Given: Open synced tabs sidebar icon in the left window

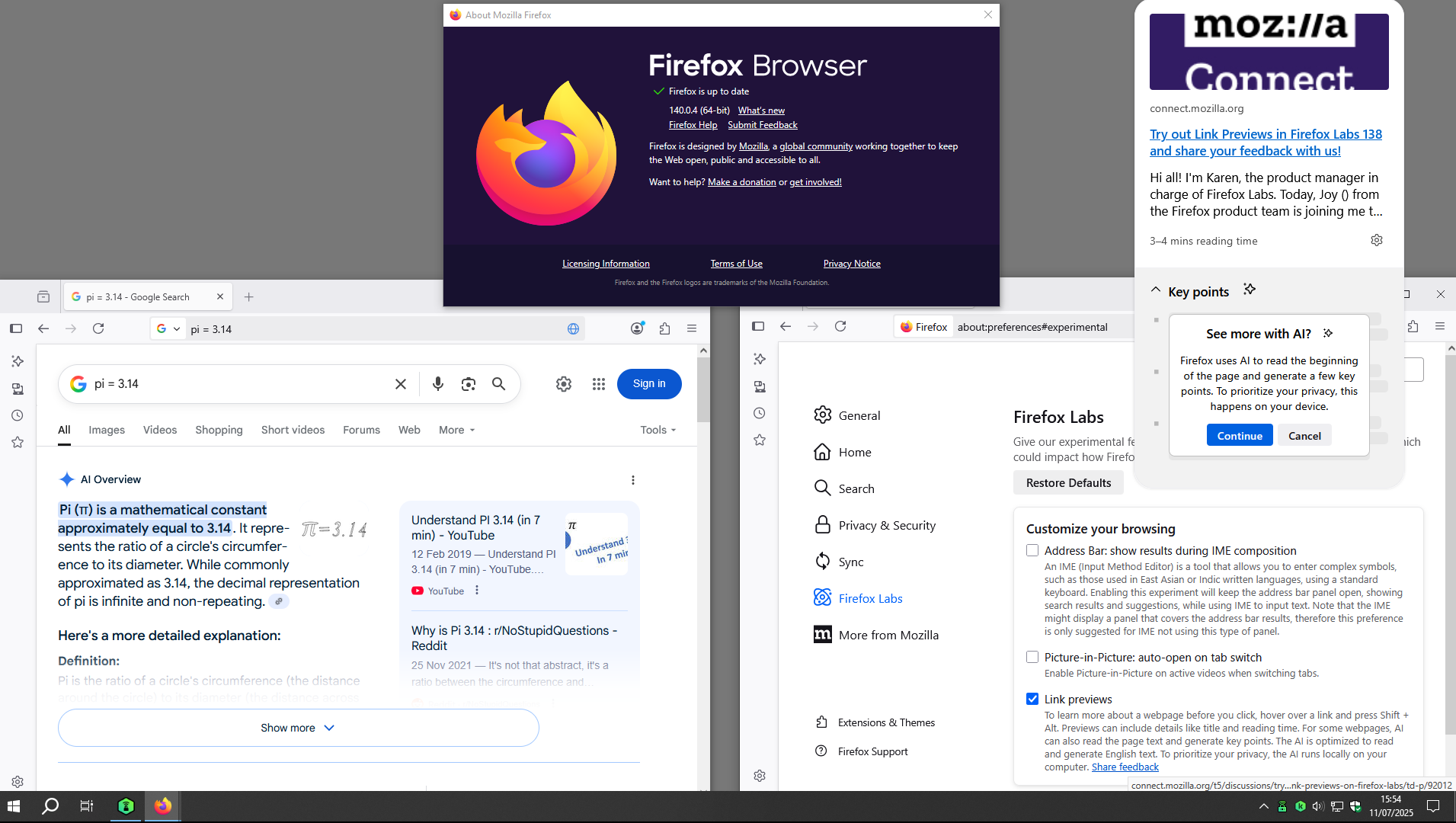Looking at the screenshot, I should [x=18, y=389].
